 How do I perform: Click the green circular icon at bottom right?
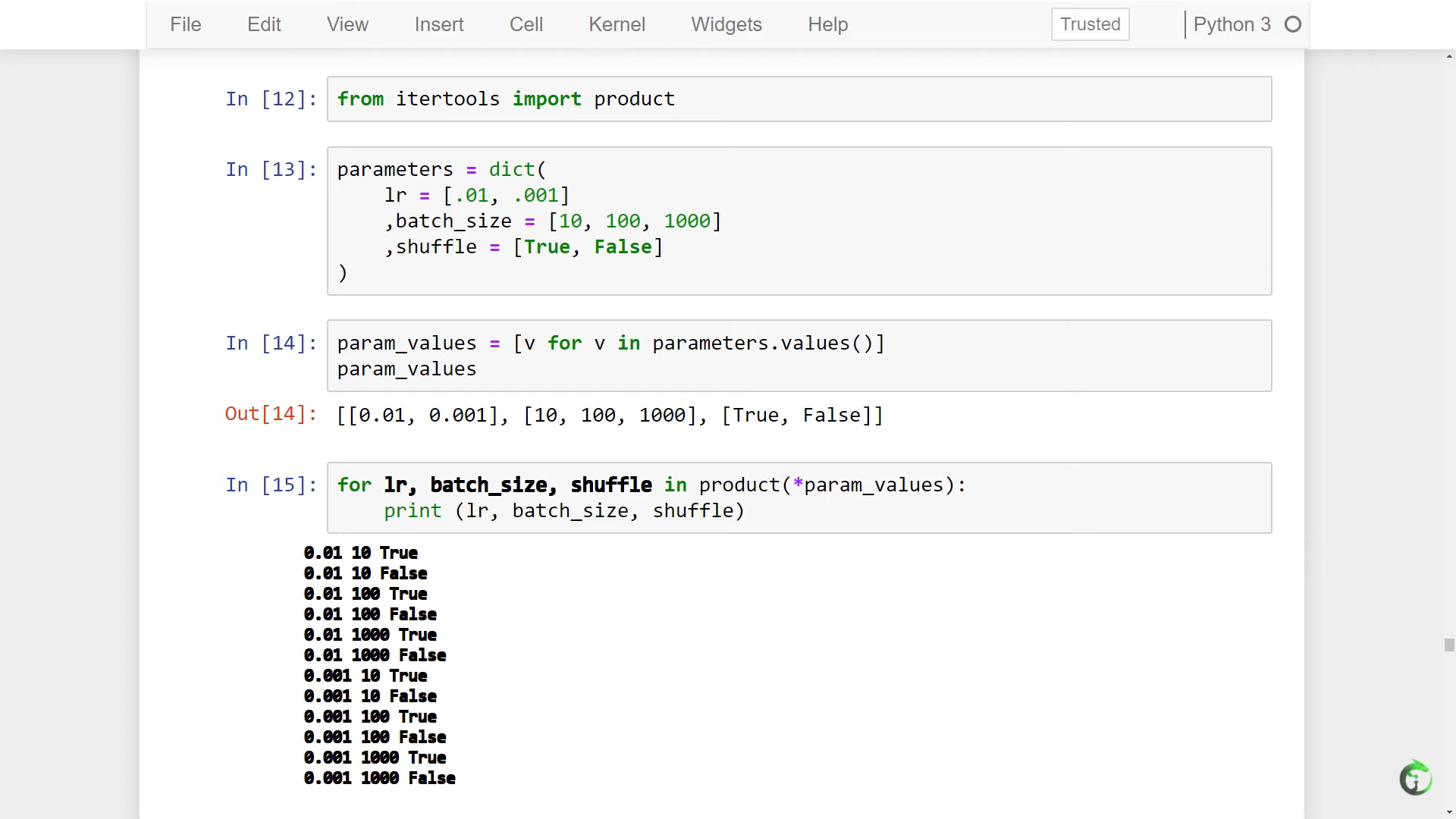[x=1415, y=778]
